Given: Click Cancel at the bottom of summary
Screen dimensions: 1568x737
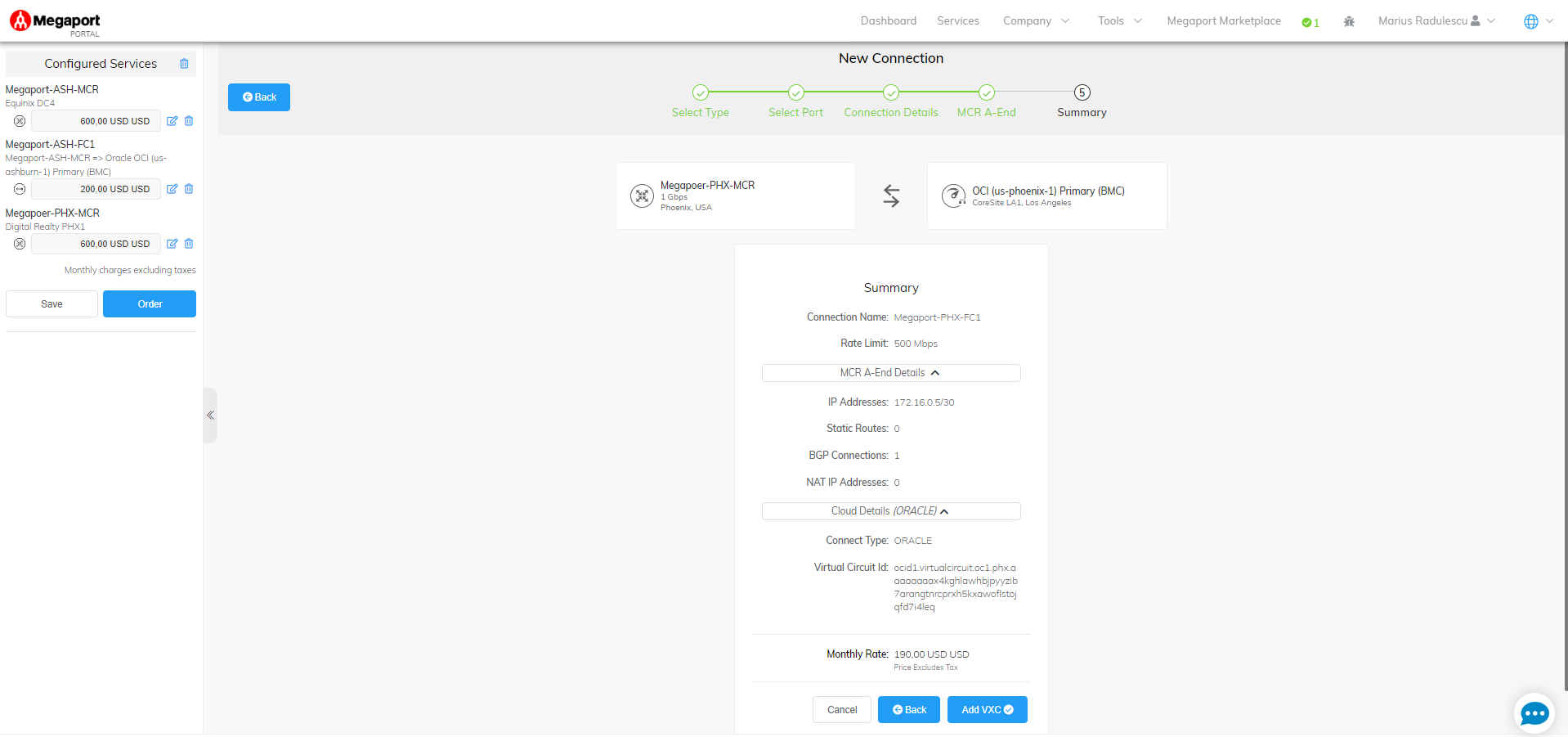Looking at the screenshot, I should click(842, 710).
